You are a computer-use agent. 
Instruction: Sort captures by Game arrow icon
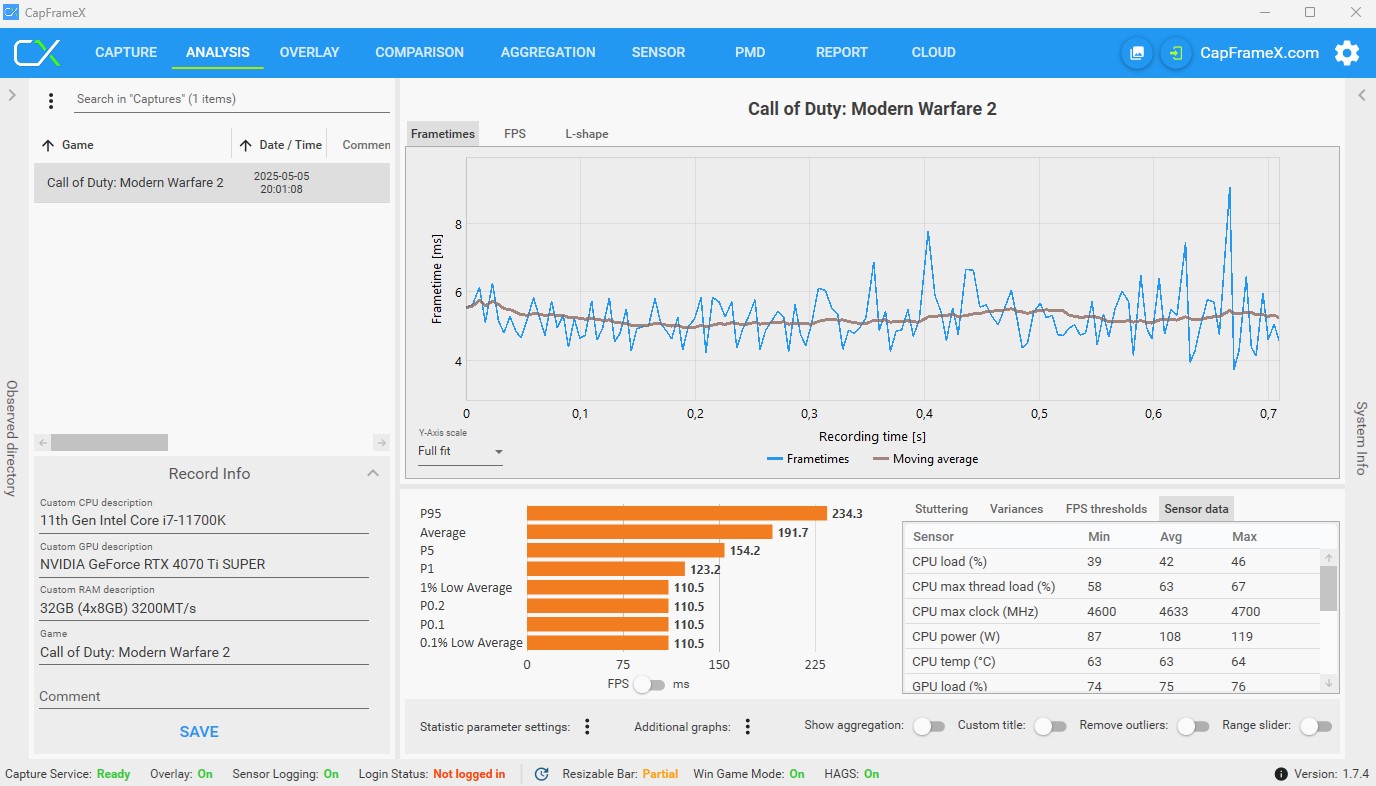pyautogui.click(x=48, y=145)
